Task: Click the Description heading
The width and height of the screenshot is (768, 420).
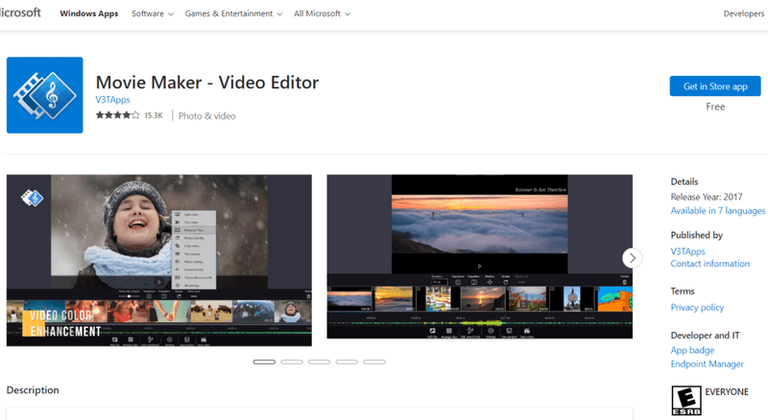Action: pyautogui.click(x=33, y=390)
